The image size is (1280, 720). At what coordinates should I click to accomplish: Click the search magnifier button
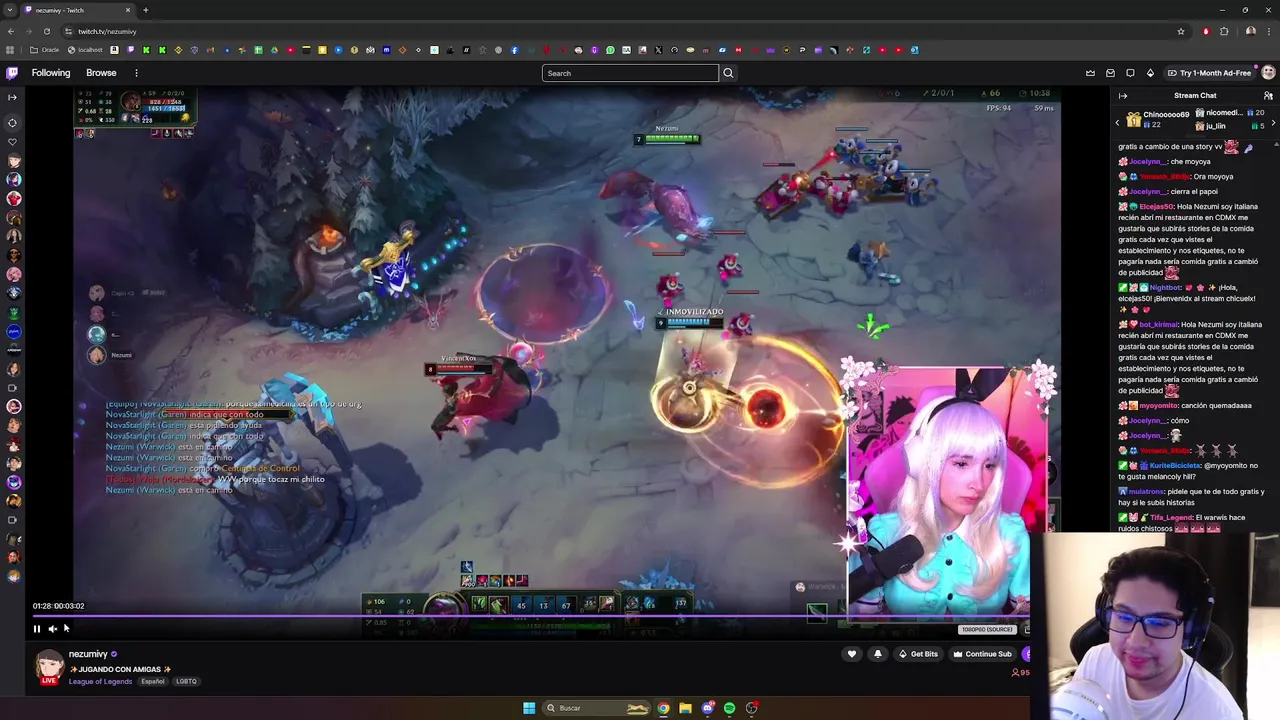pyautogui.click(x=728, y=73)
